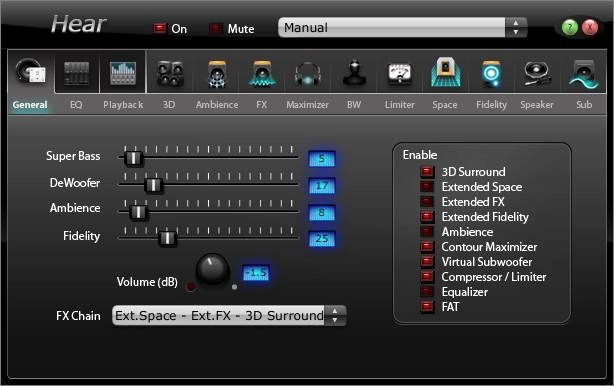Expand the FX Chain dropdown
Image resolution: width=614 pixels, height=386 pixels.
tap(229, 316)
